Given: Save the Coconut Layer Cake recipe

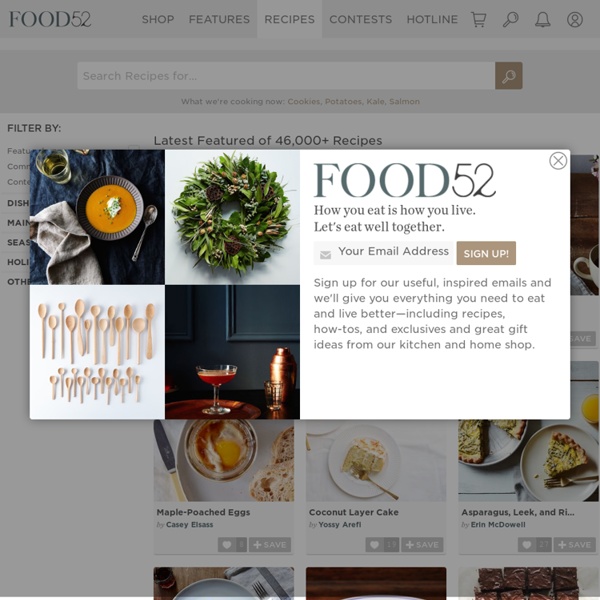Looking at the screenshot, I should 422,545.
